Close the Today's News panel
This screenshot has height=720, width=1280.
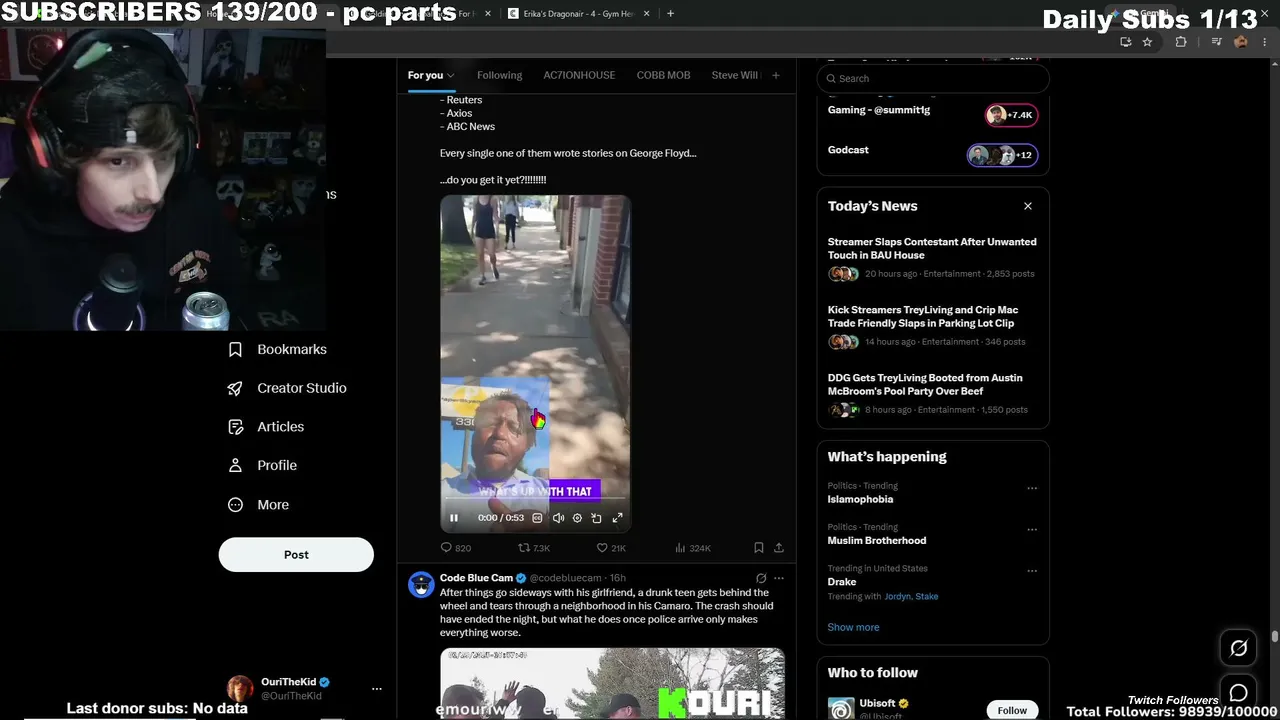1028,206
